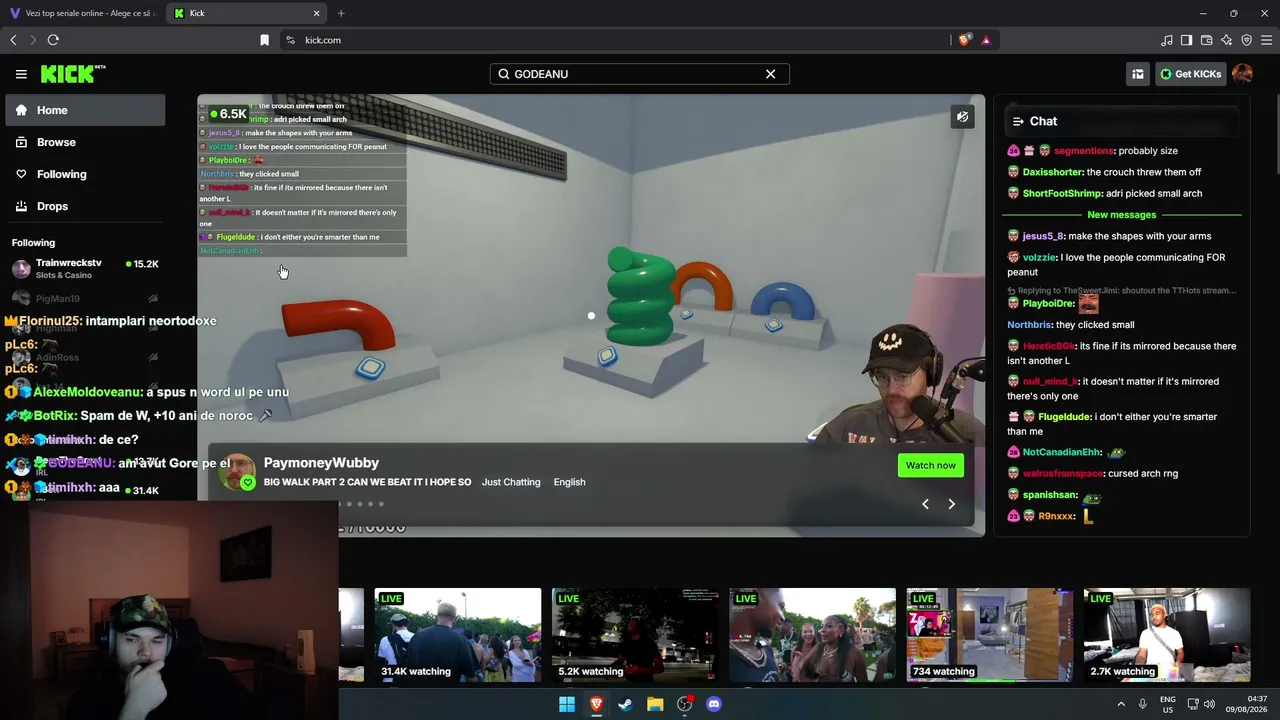The height and width of the screenshot is (720, 1280).
Task: Click the taskbar microphone icon
Action: point(1142,704)
